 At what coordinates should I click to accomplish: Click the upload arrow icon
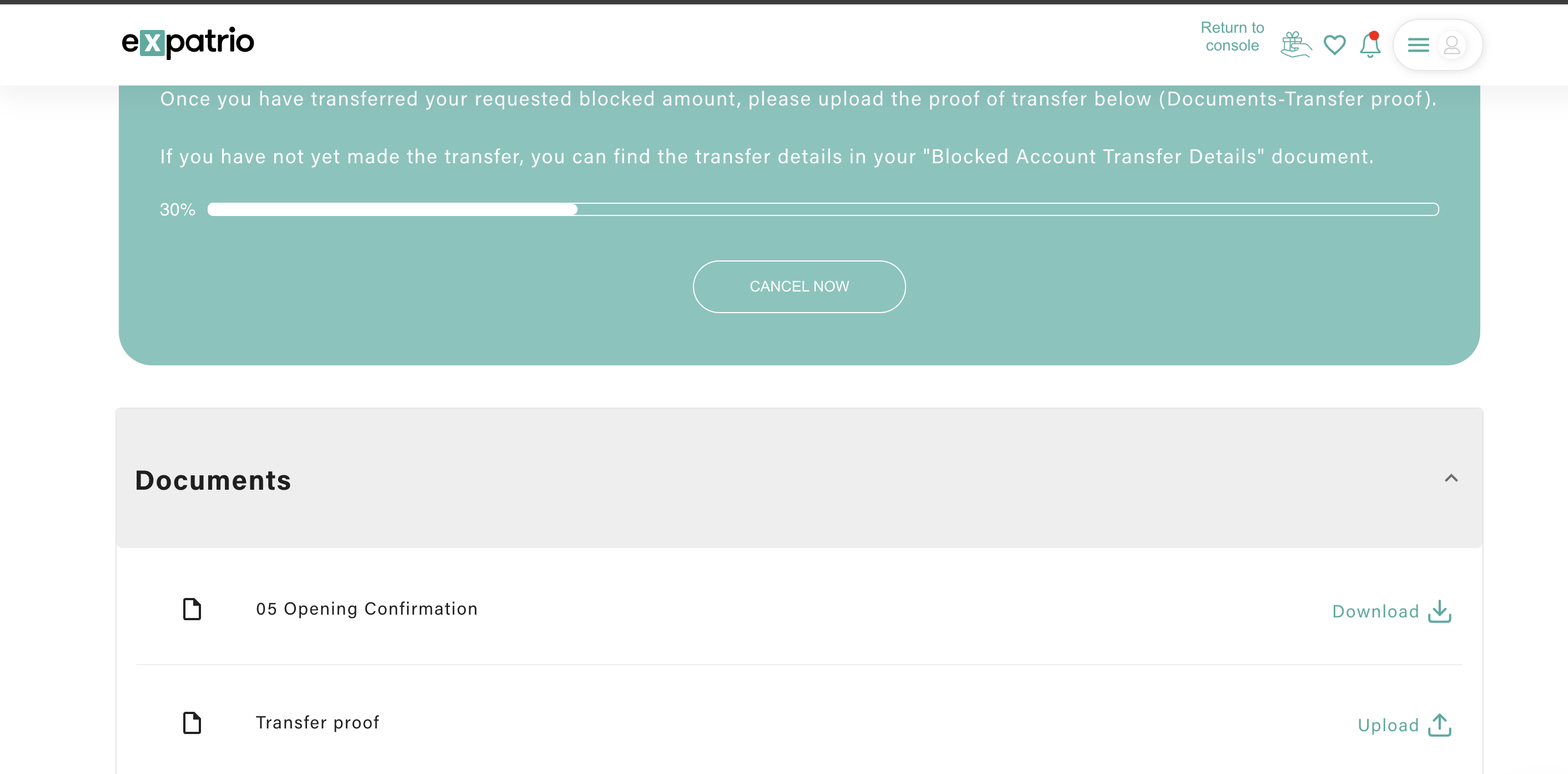click(x=1440, y=725)
